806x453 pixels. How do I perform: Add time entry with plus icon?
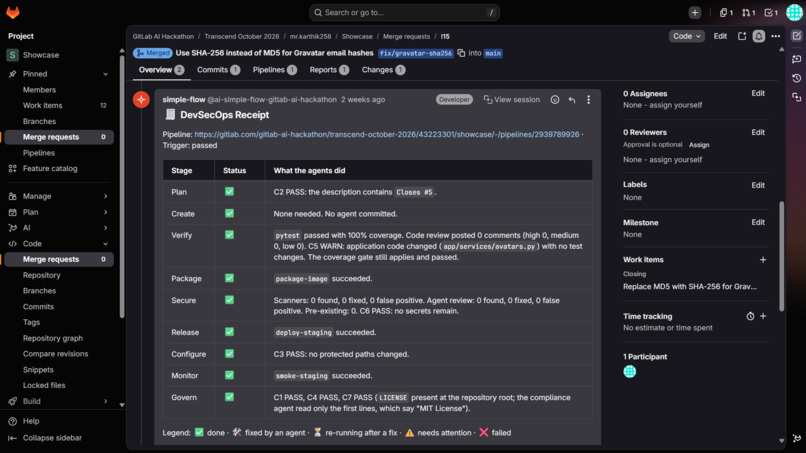click(x=763, y=316)
